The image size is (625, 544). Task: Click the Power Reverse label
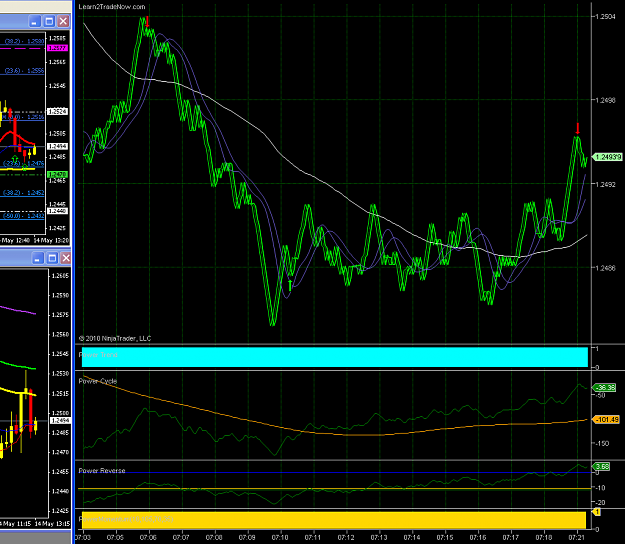coord(102,471)
